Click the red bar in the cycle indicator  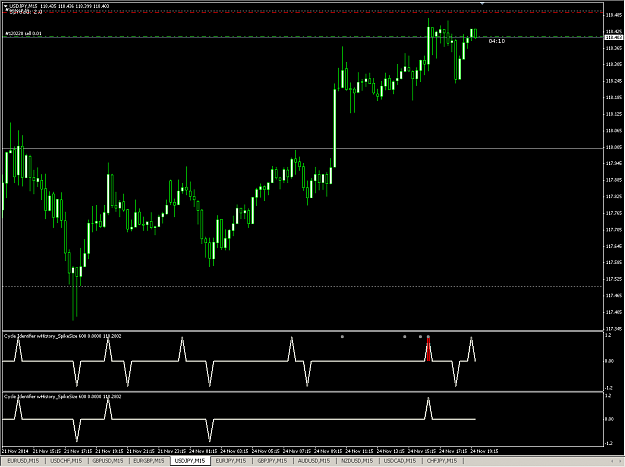coord(428,349)
